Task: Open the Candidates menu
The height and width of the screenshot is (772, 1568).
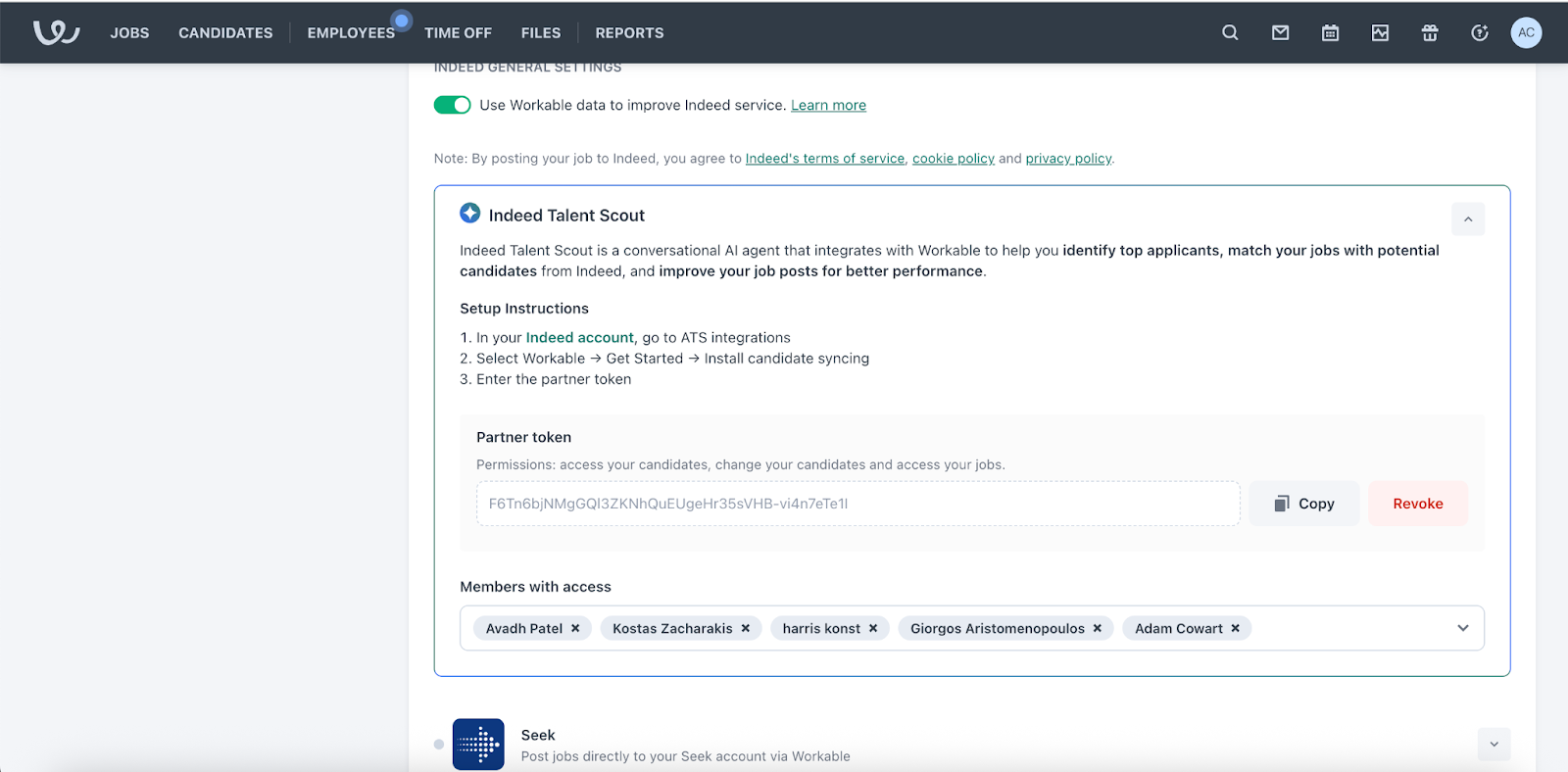Action: point(225,32)
